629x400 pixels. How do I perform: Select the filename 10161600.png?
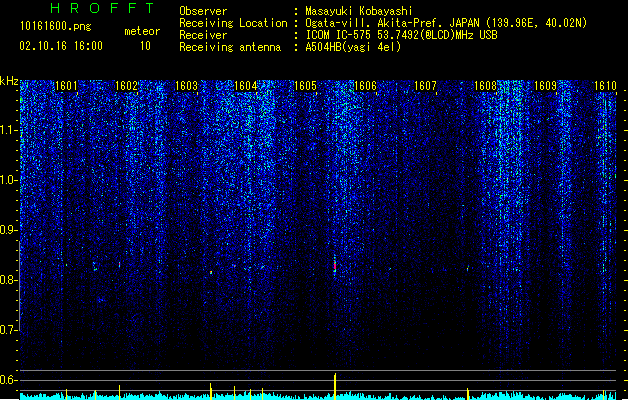[x=56, y=27]
